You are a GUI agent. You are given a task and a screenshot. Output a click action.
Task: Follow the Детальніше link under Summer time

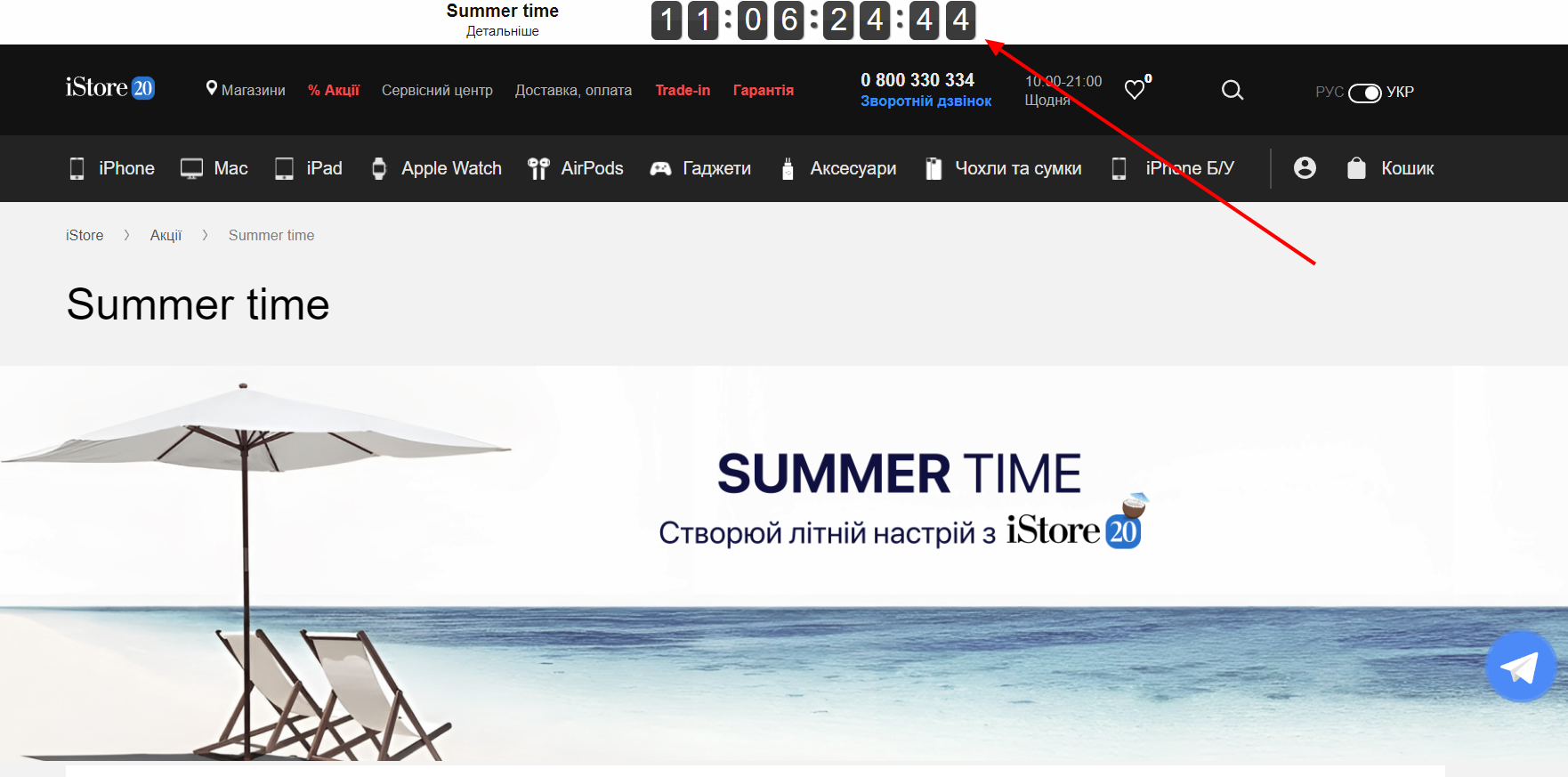(503, 31)
